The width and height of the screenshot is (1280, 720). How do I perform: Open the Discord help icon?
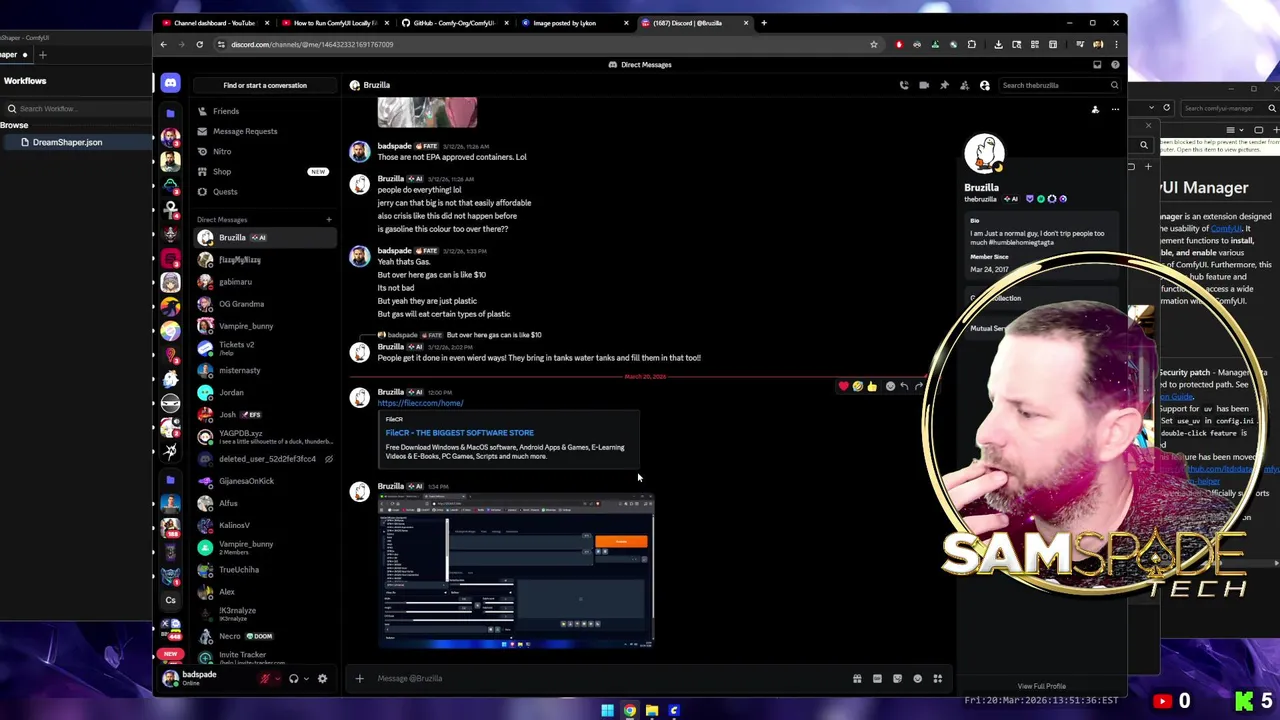point(1115,65)
